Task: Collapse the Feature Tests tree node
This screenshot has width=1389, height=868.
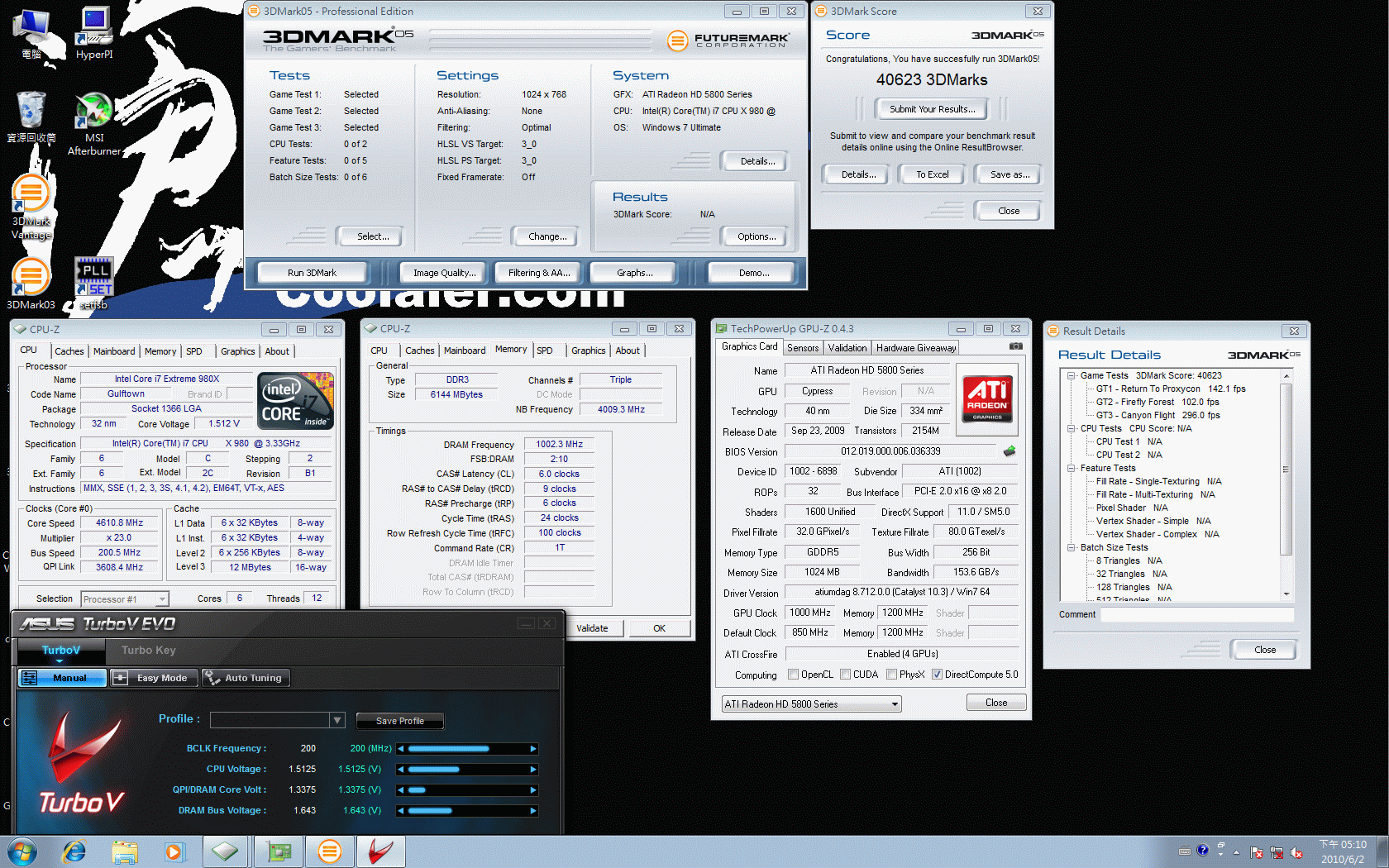Action: pos(1071,468)
